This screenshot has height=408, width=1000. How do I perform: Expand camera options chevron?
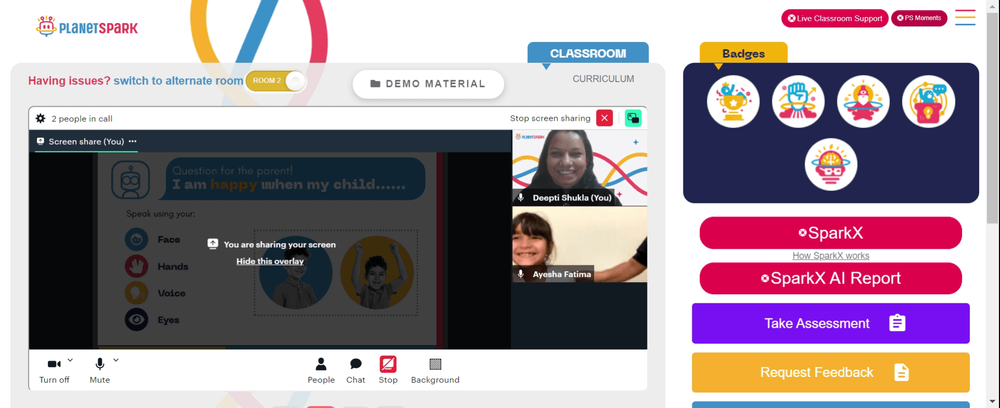point(70,360)
